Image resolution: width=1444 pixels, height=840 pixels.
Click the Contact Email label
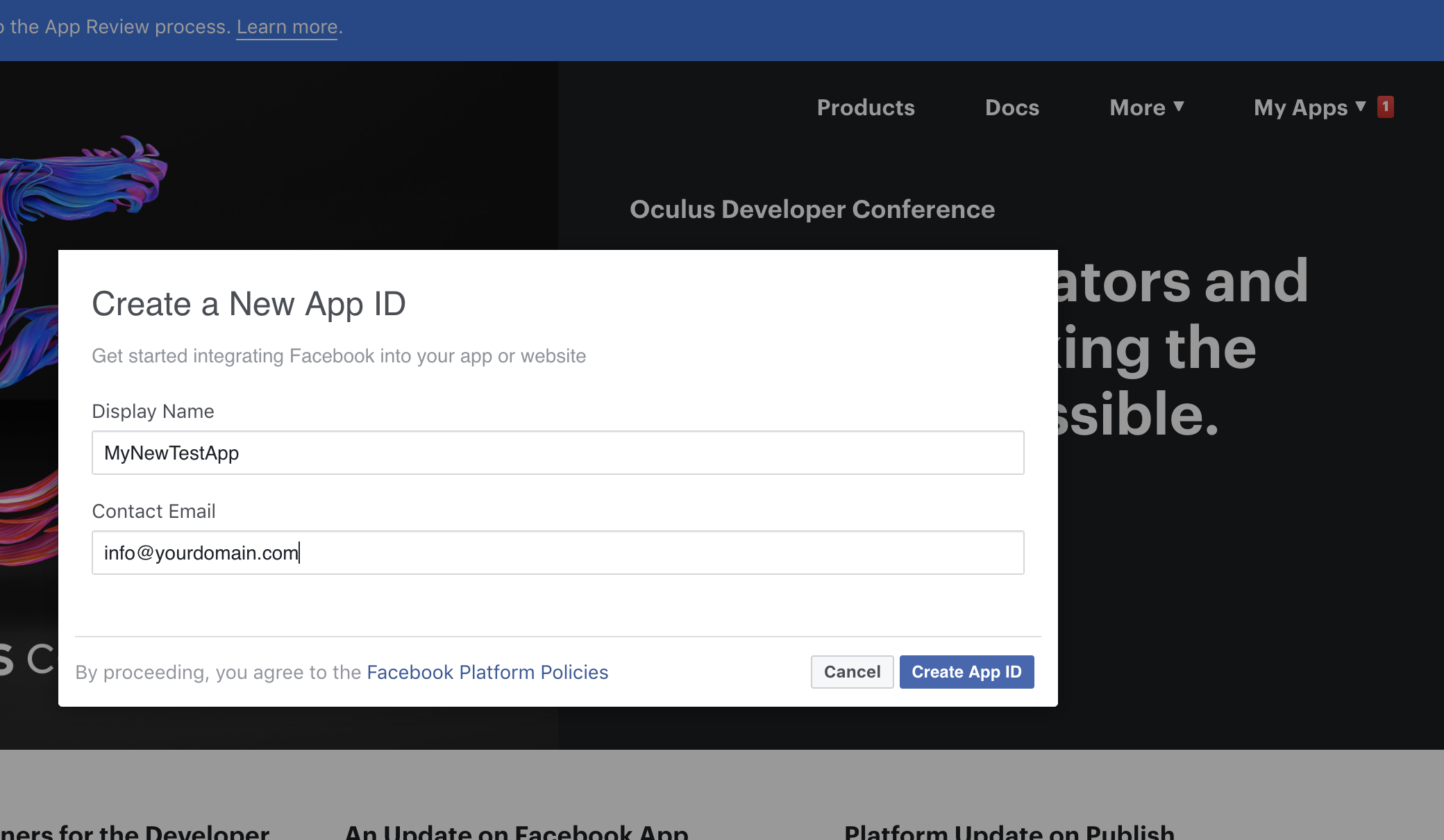tap(153, 511)
